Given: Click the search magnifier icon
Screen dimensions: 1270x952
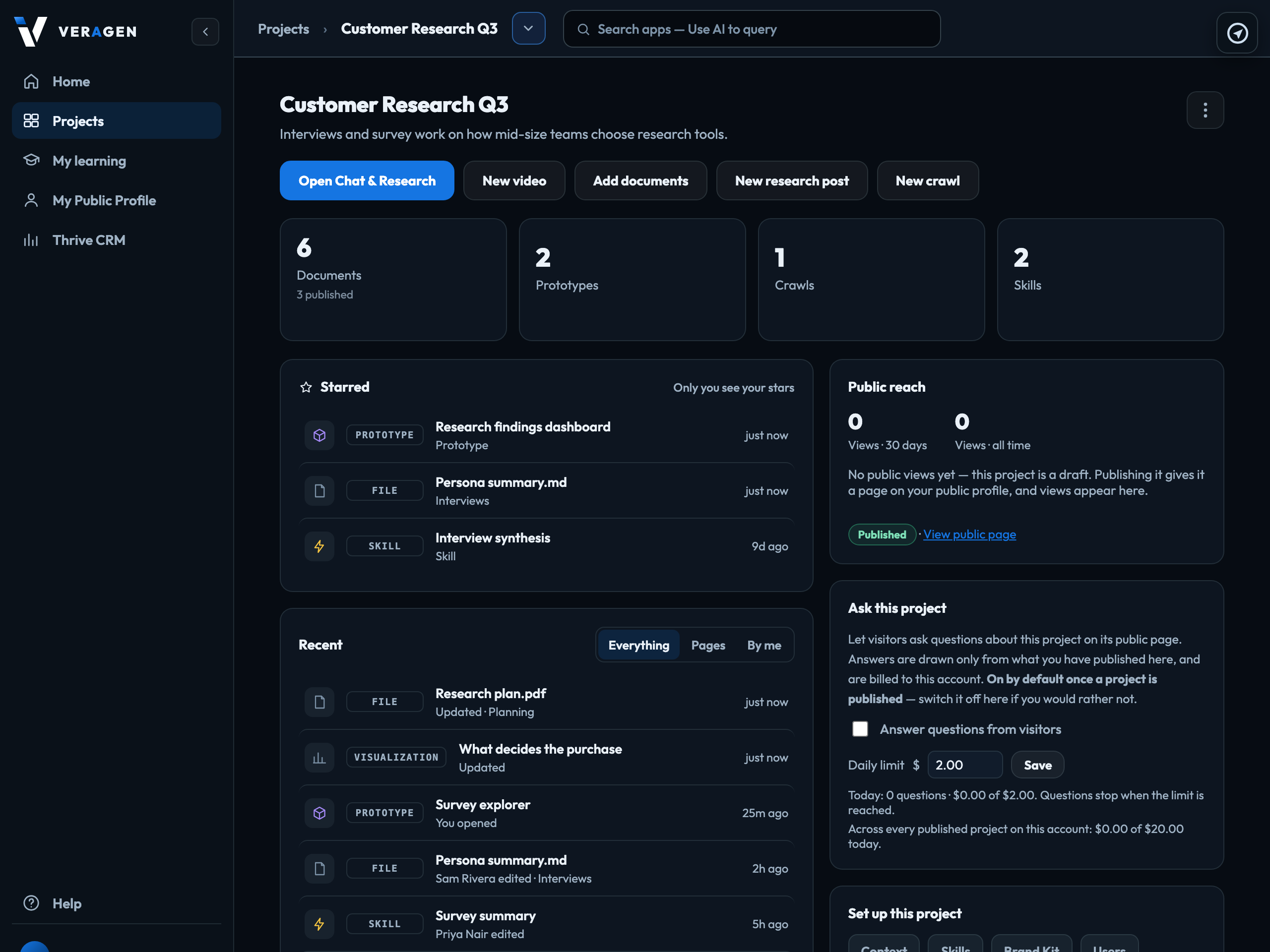Looking at the screenshot, I should pos(583,29).
